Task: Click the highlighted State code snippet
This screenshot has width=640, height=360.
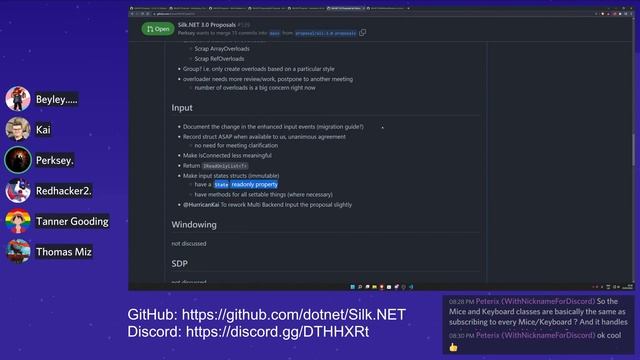Action: (221, 185)
